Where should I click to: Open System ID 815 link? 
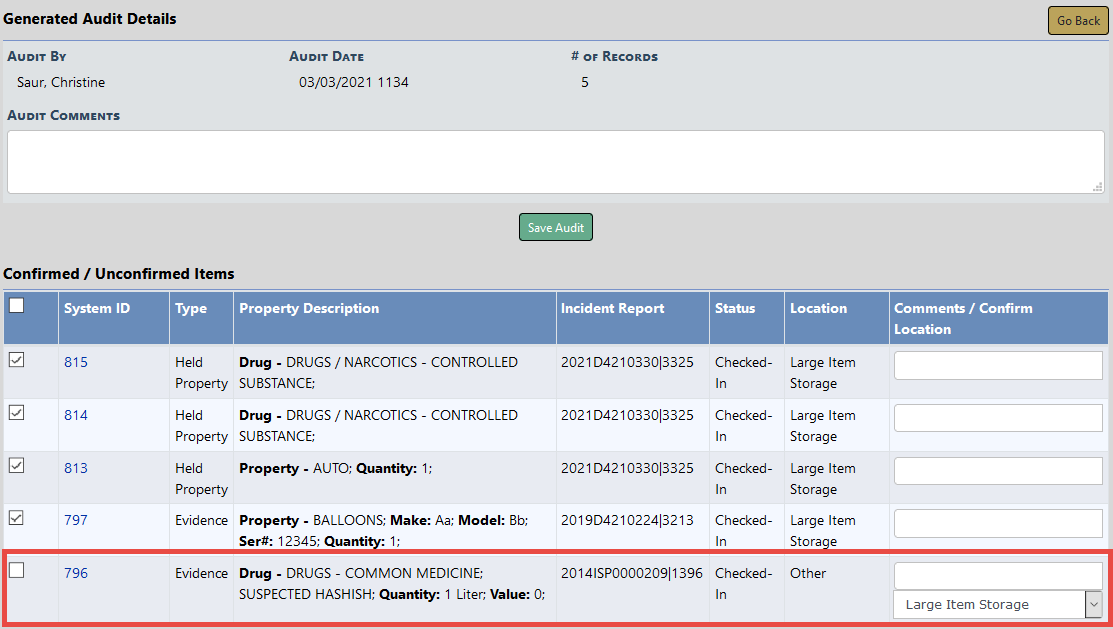[76, 362]
